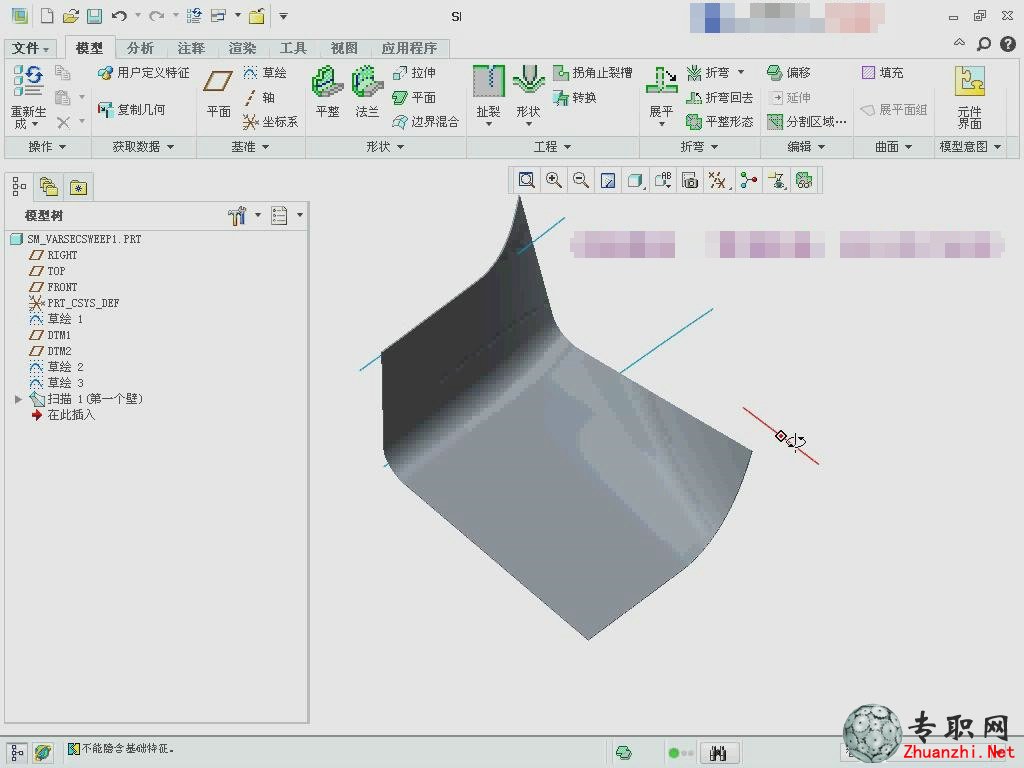Open the 操作 group dropdown
This screenshot has height=768, width=1024.
point(47,147)
